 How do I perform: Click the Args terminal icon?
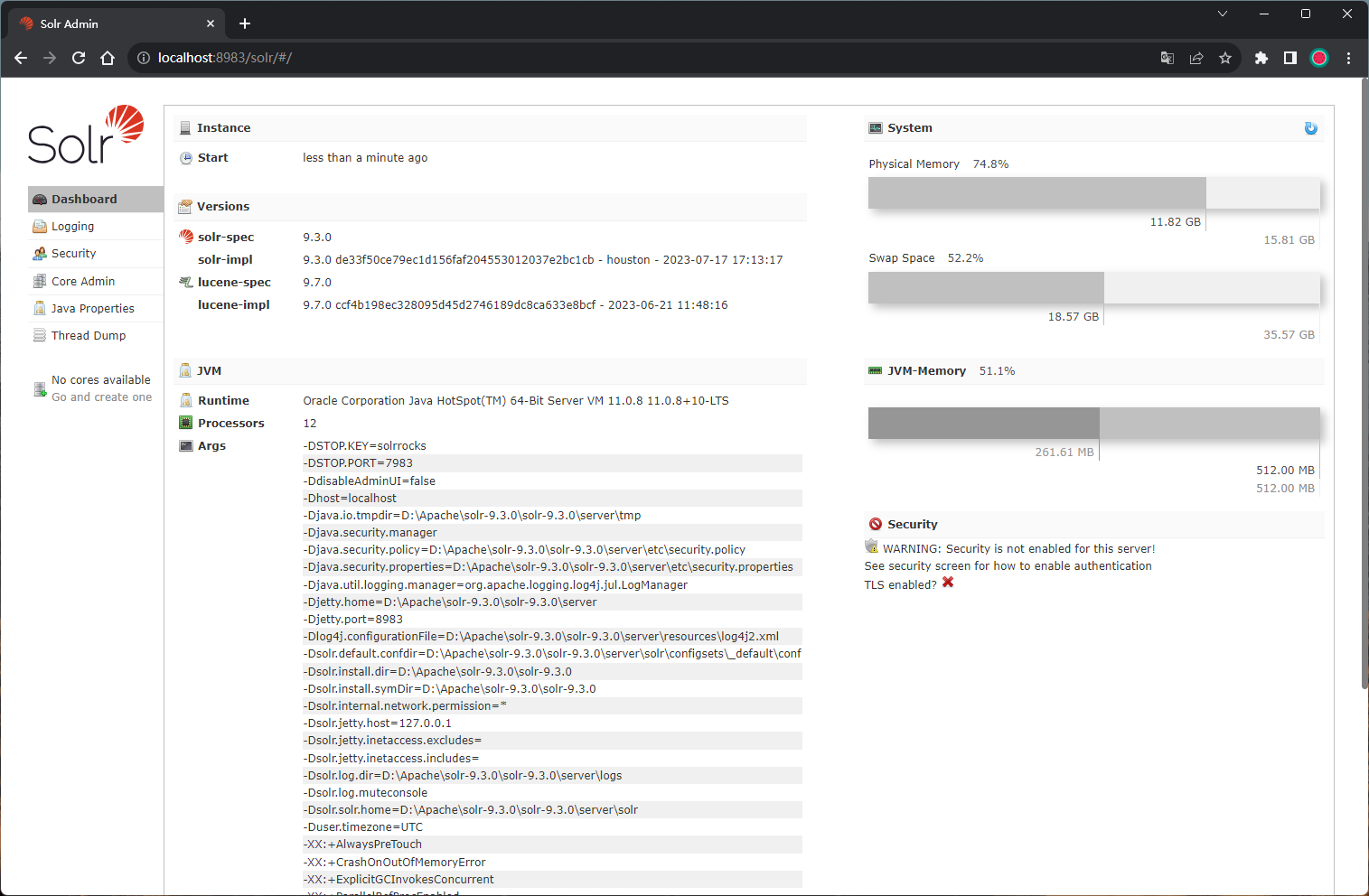pyautogui.click(x=186, y=446)
